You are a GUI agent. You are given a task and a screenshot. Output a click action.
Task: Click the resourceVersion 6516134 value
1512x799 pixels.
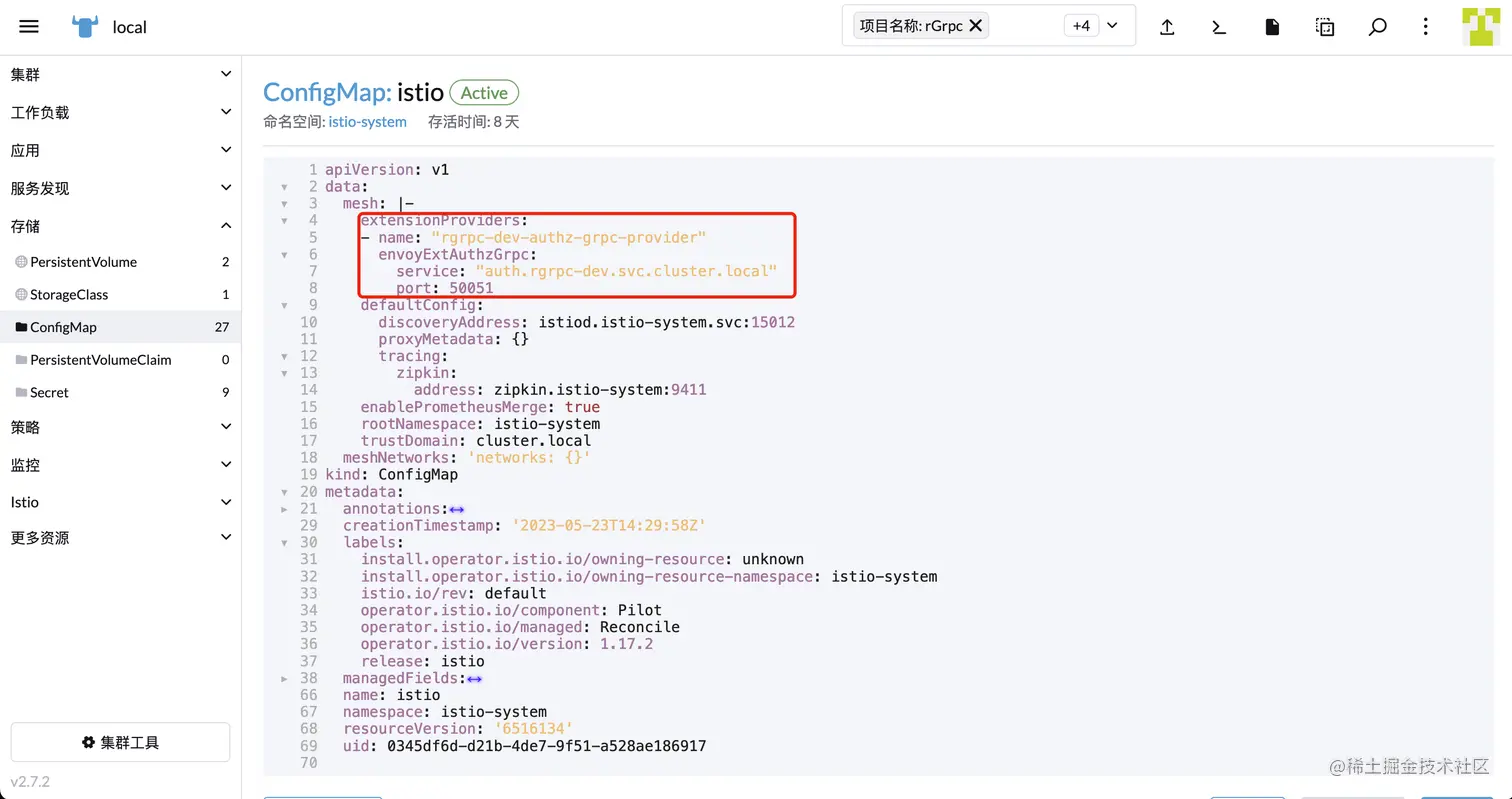point(533,730)
